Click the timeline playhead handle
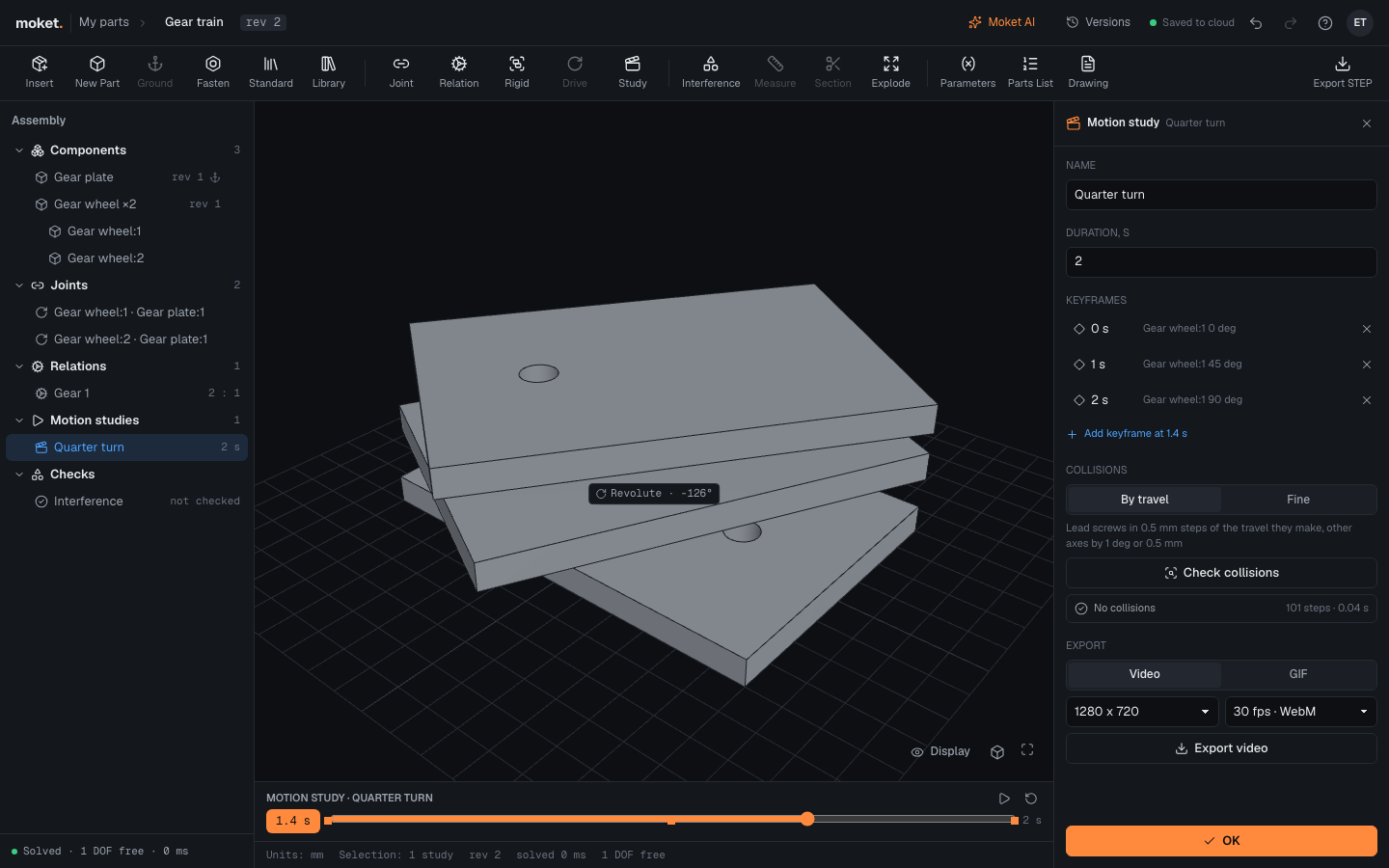The height and width of the screenshot is (868, 1389). pos(807,819)
